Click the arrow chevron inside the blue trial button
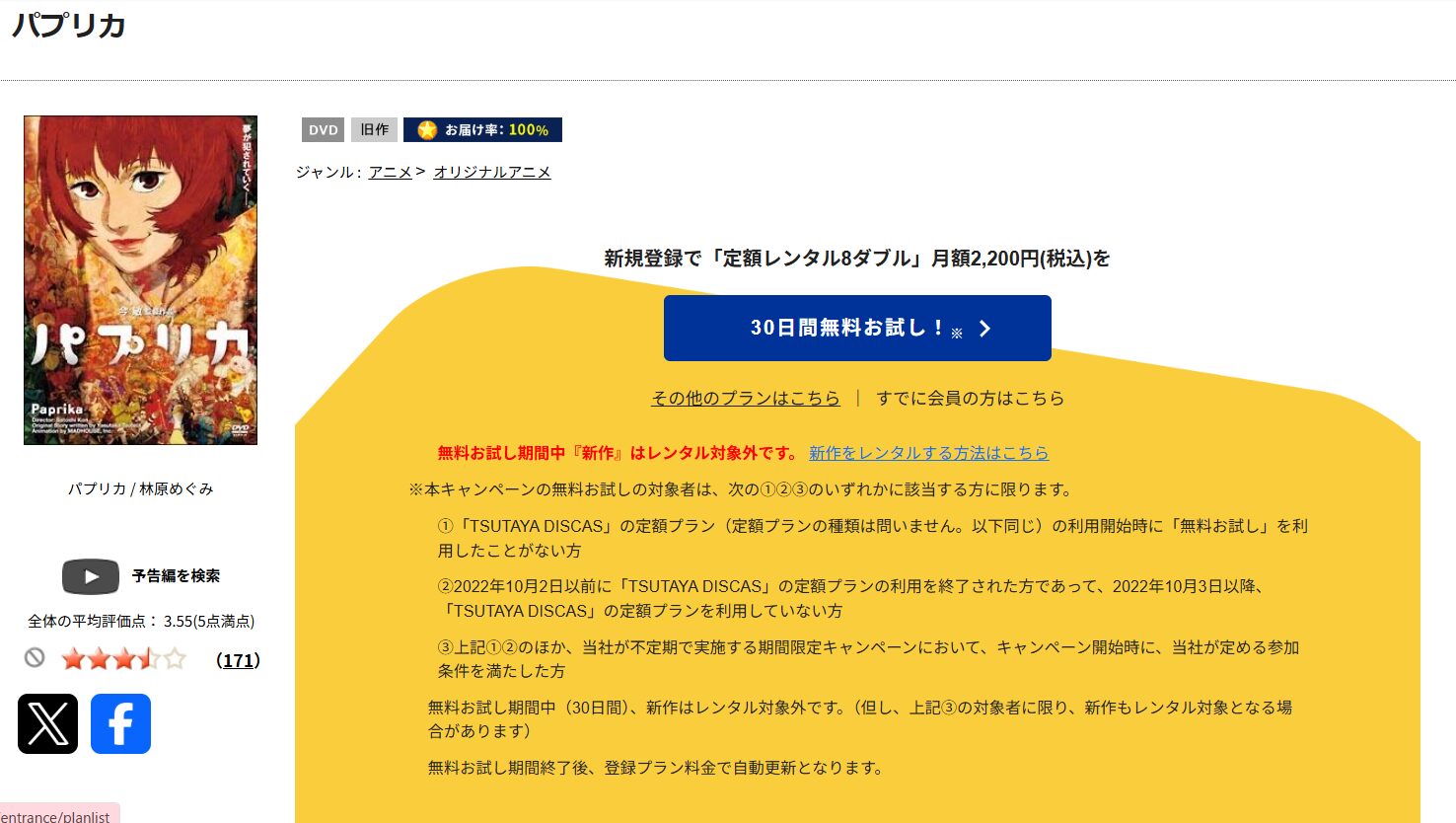1456x823 pixels. (983, 328)
